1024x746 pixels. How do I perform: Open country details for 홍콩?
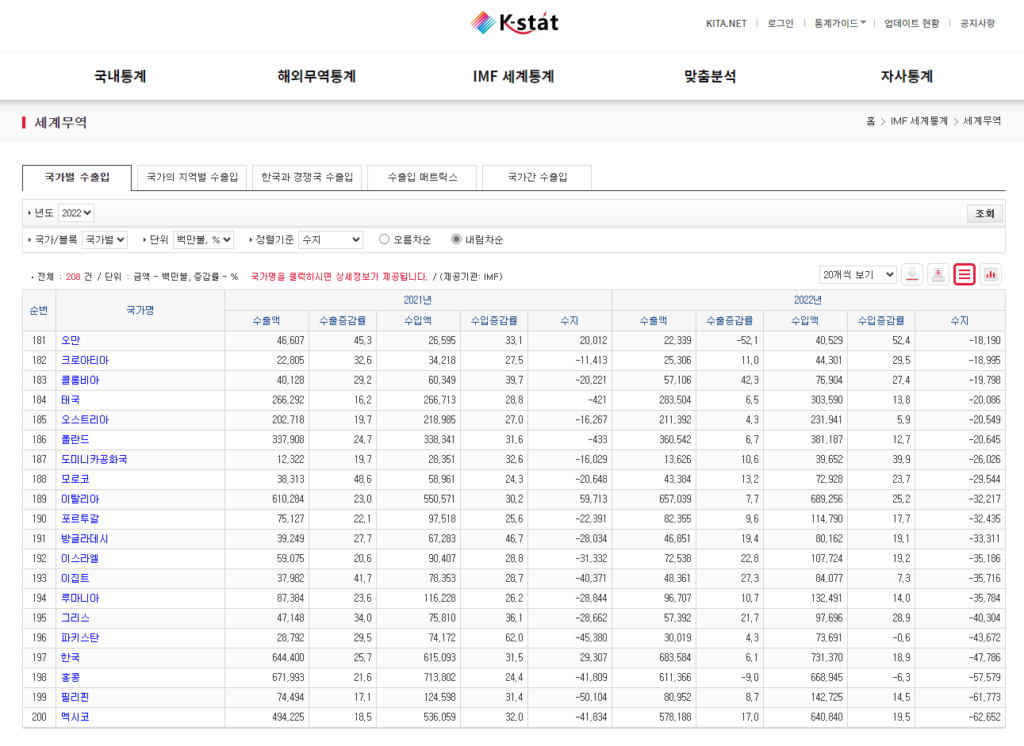[x=71, y=677]
